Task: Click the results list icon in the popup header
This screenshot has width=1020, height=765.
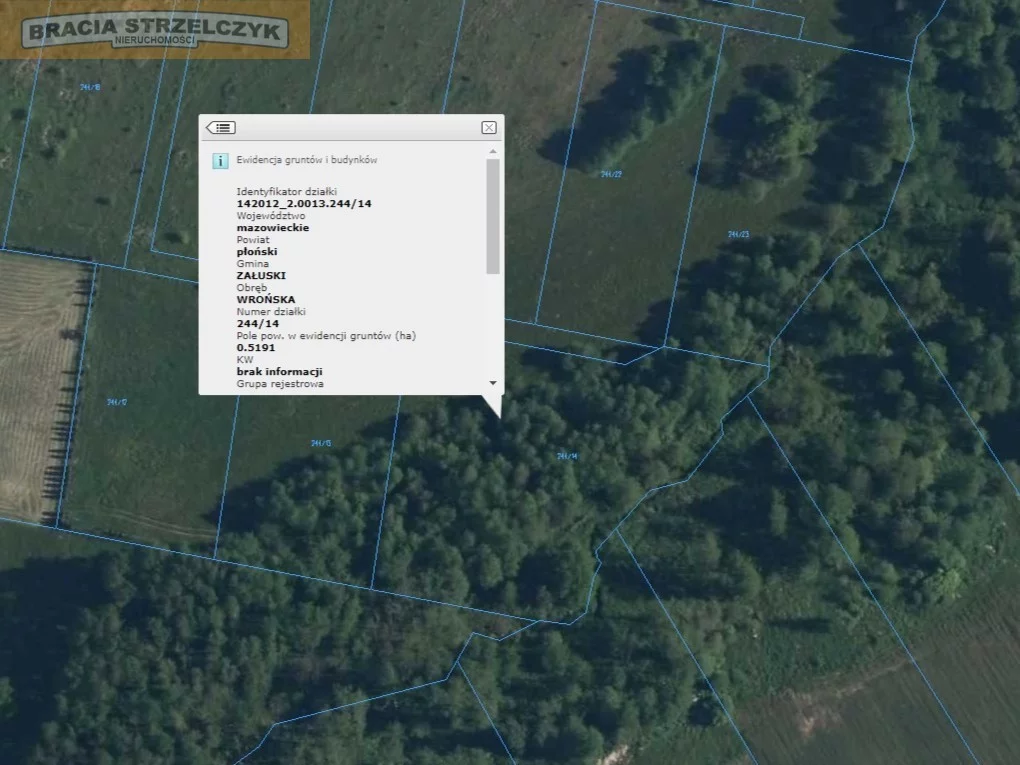Action: pos(220,127)
